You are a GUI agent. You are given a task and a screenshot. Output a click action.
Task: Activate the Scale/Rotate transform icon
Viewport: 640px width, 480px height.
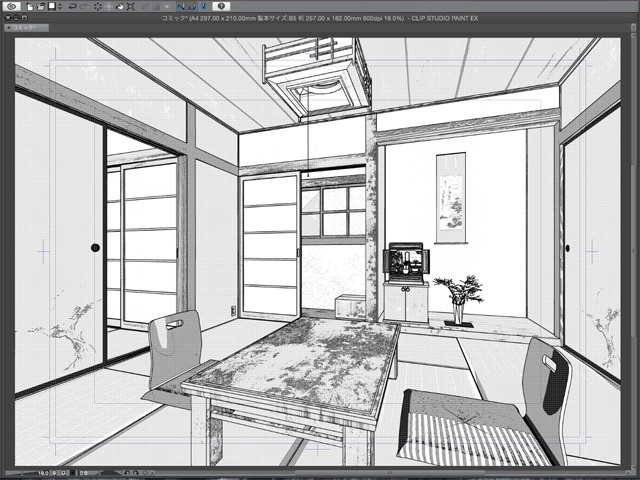click(x=131, y=6)
